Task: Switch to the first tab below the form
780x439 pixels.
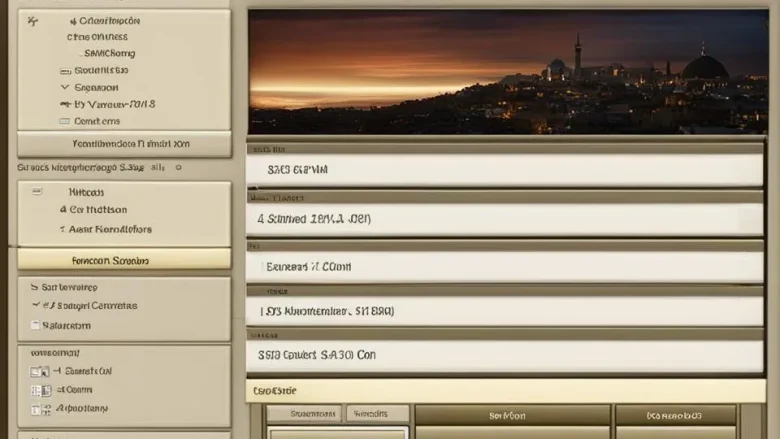Action: coord(303,414)
